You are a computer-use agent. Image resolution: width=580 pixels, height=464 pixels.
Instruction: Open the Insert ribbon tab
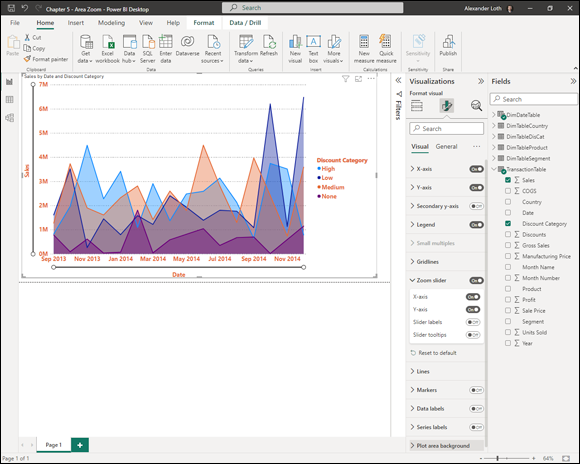coord(75,23)
